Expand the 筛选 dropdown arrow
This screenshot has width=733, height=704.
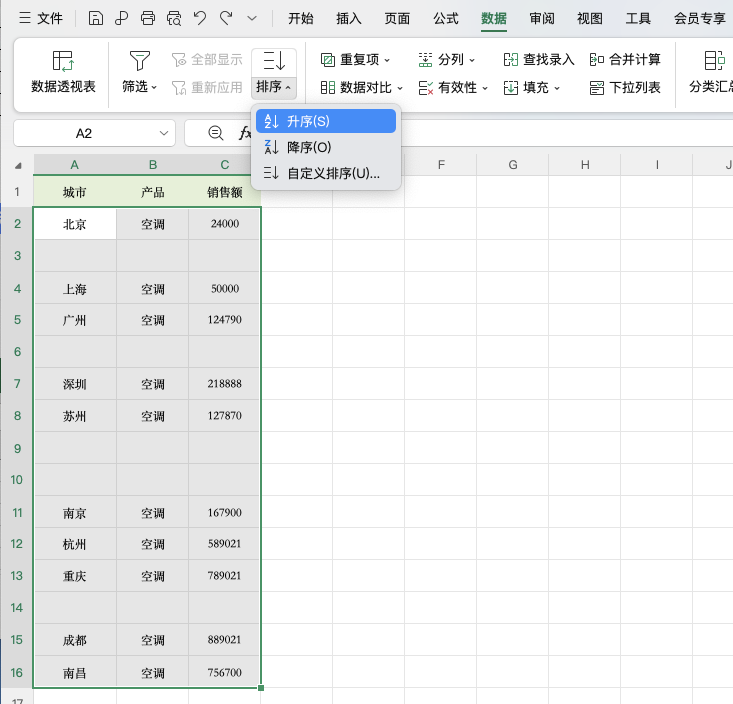tap(154, 87)
